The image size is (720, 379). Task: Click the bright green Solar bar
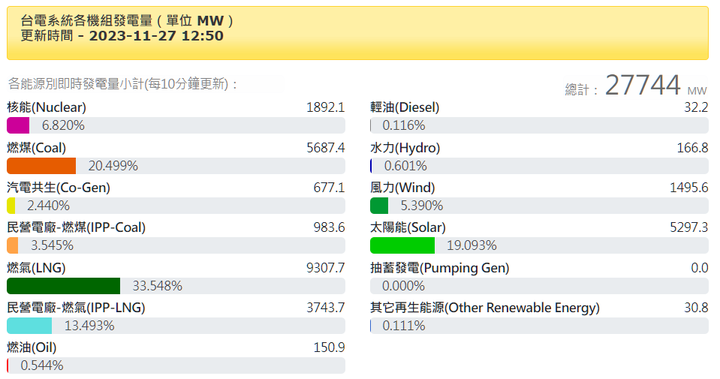(403, 246)
